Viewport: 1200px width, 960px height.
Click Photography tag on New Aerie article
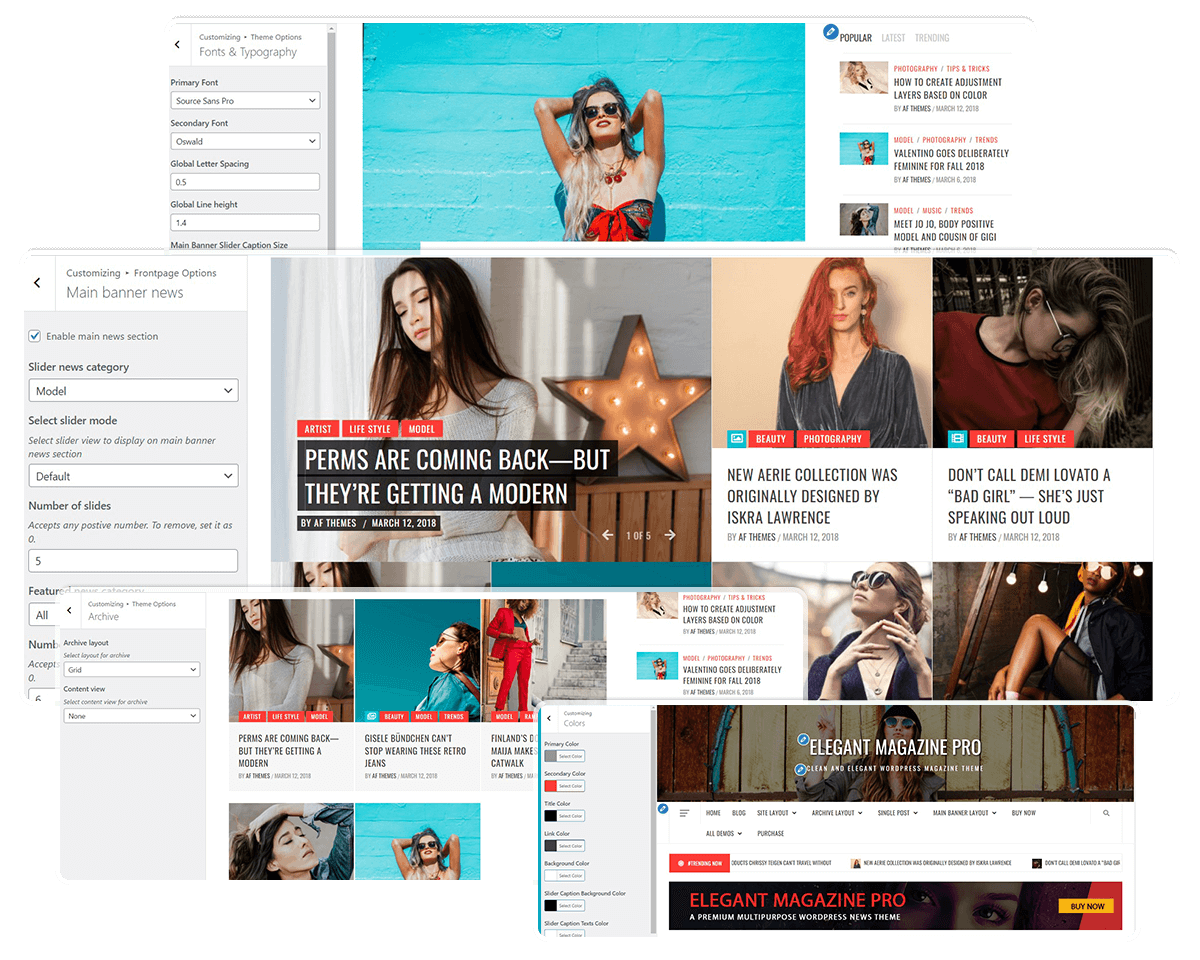832,438
